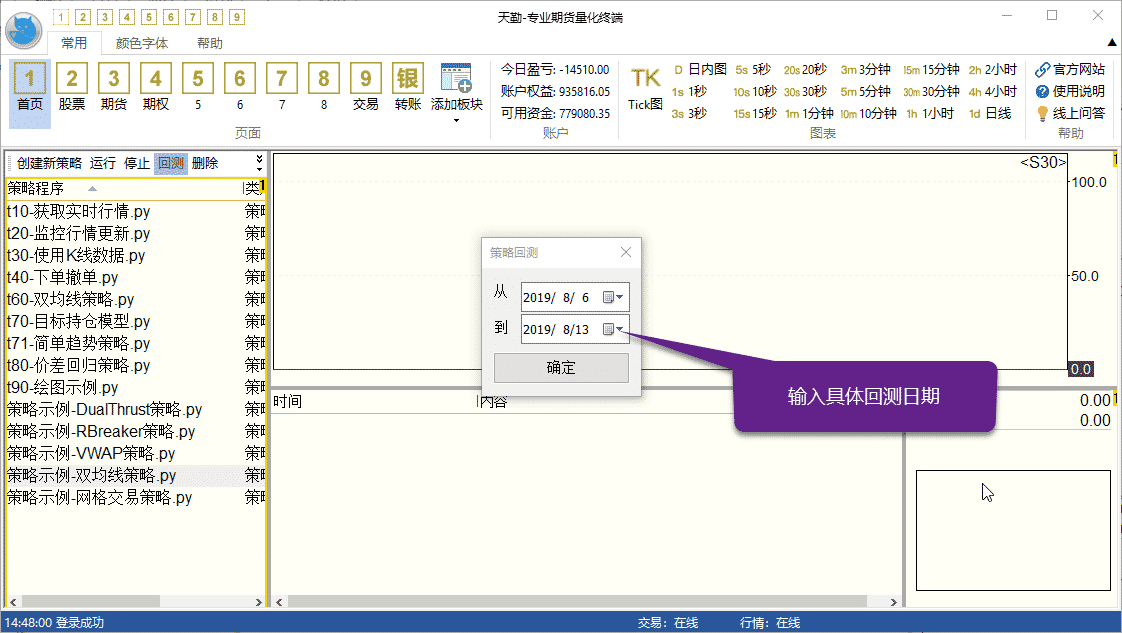Open the 股票 page icon

tap(72, 87)
